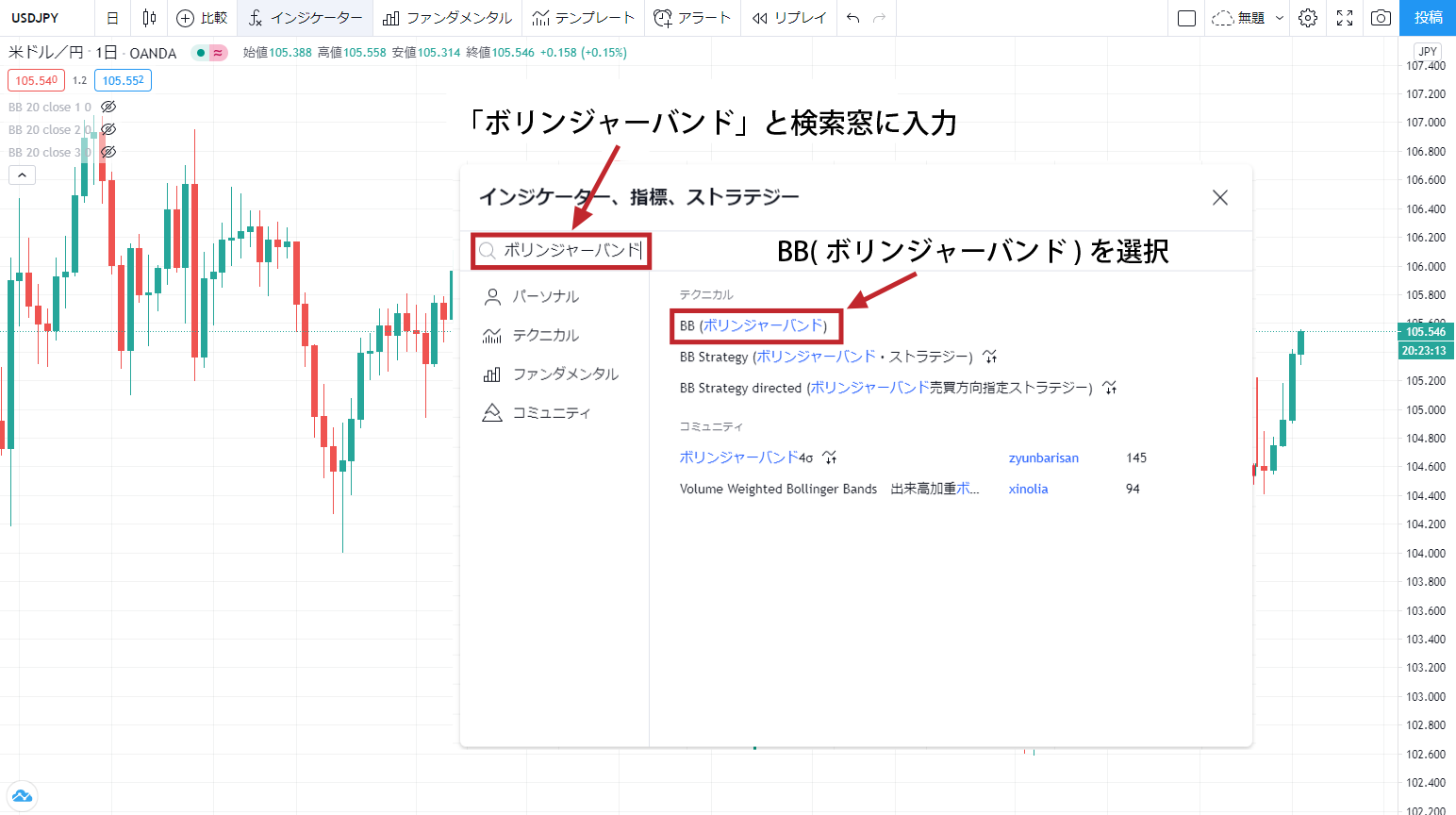This screenshot has width=1456, height=815.
Task: Select BB Strategy directed result
Action: click(886, 388)
